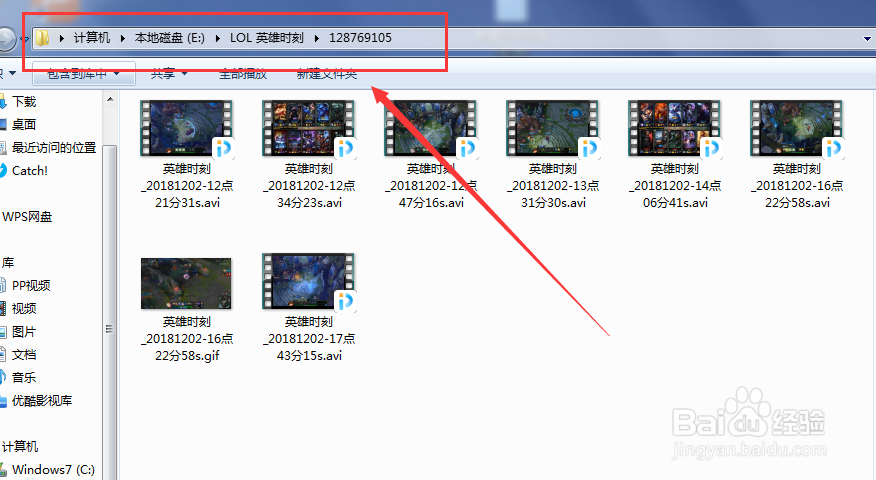This screenshot has width=876, height=480.
Task: Click the navigation pane scrollbar thumb
Action: pos(110,313)
